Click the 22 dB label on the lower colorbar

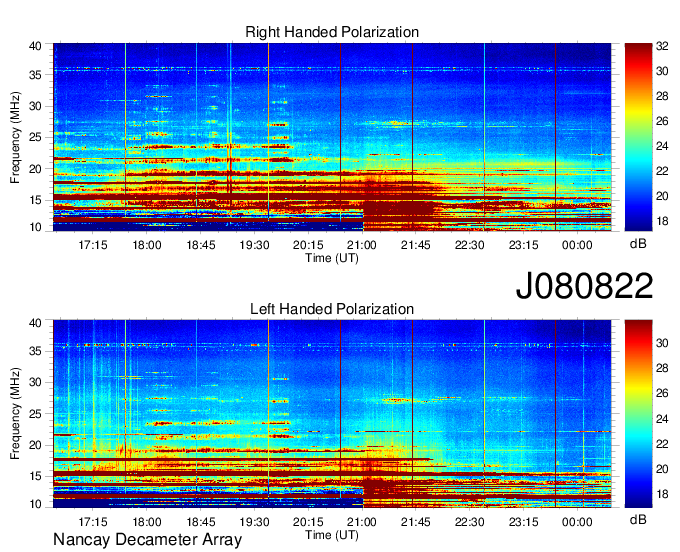point(662,444)
